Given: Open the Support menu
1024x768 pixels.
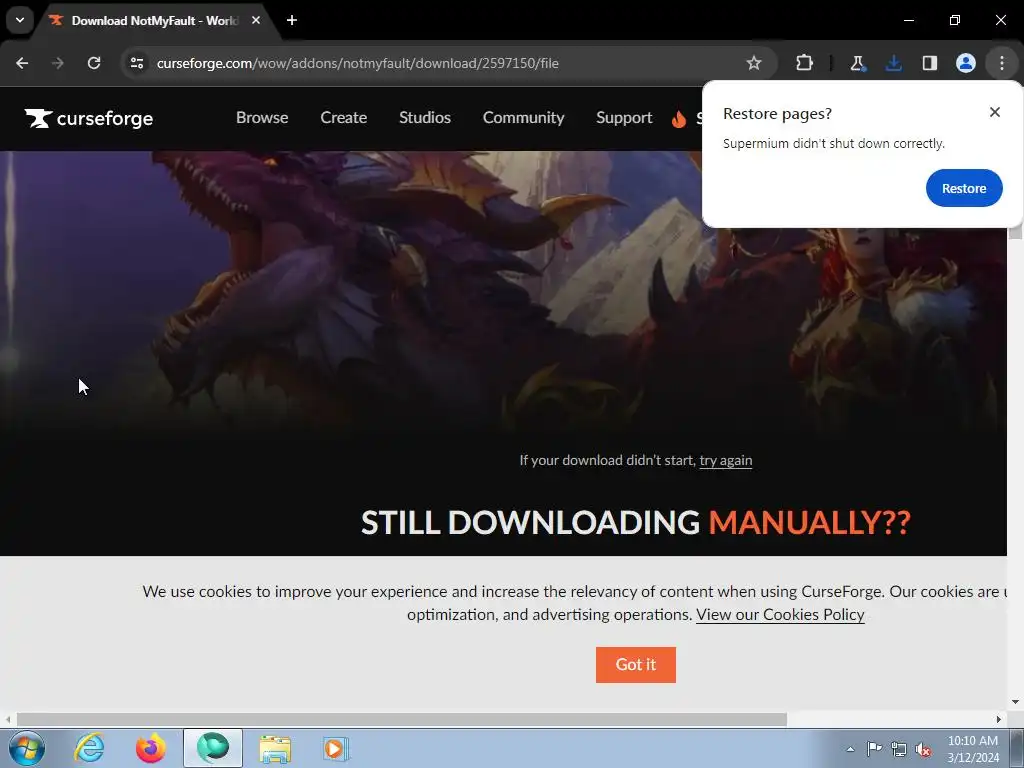Looking at the screenshot, I should pyautogui.click(x=624, y=118).
